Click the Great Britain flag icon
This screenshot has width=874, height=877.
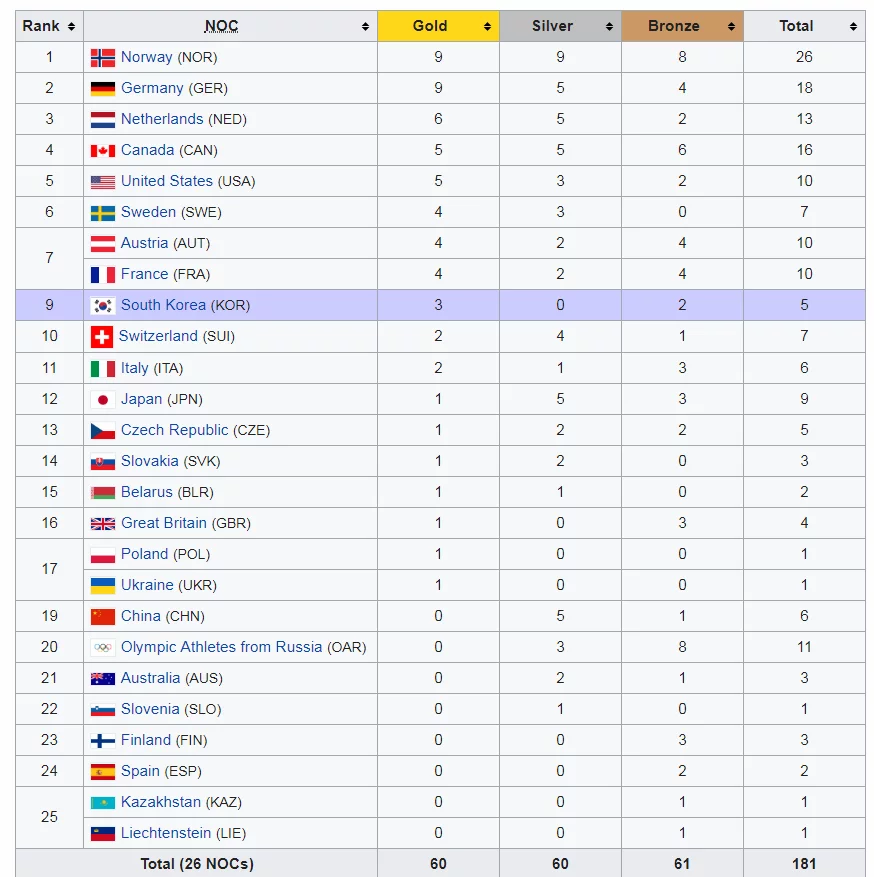coord(103,524)
